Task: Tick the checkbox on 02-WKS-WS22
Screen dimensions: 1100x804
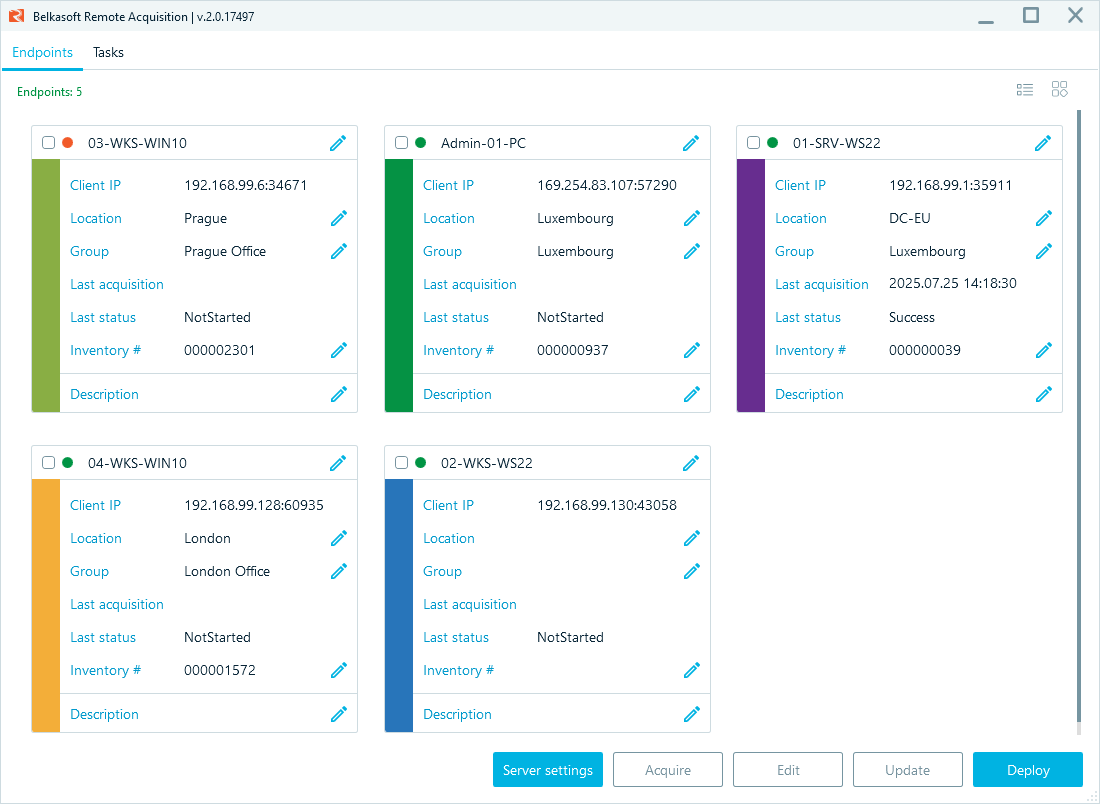Action: 401,462
